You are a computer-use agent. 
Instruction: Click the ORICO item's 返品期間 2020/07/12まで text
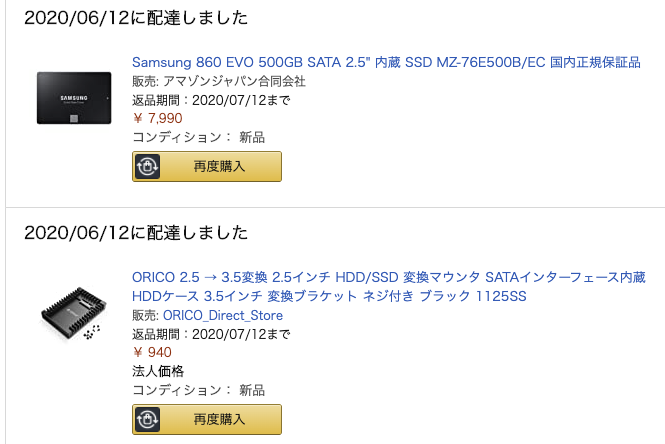click(x=211, y=334)
